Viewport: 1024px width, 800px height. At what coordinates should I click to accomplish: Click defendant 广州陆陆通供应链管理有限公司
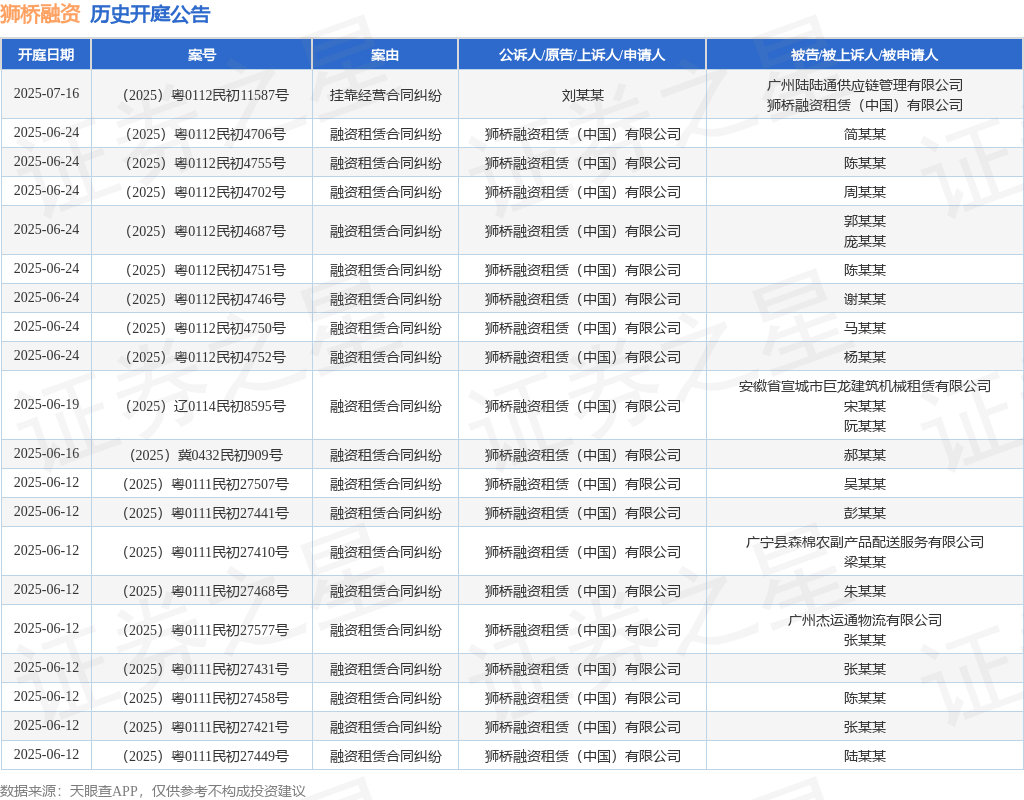865,85
